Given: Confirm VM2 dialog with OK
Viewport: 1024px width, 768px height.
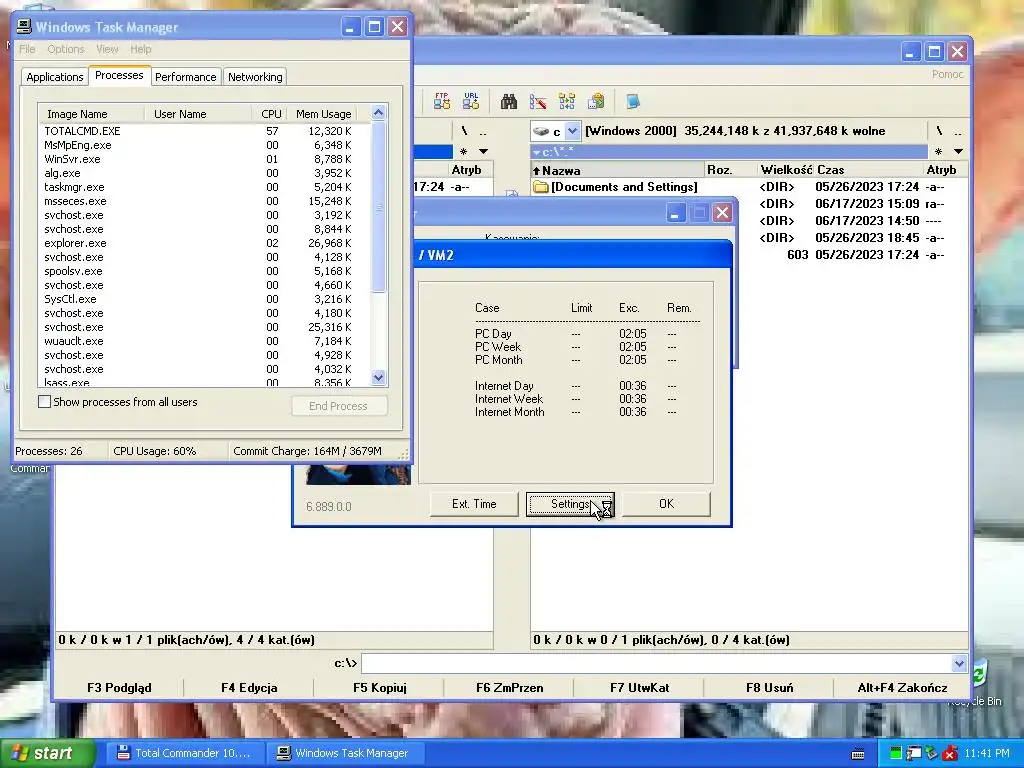Looking at the screenshot, I should pyautogui.click(x=666, y=504).
